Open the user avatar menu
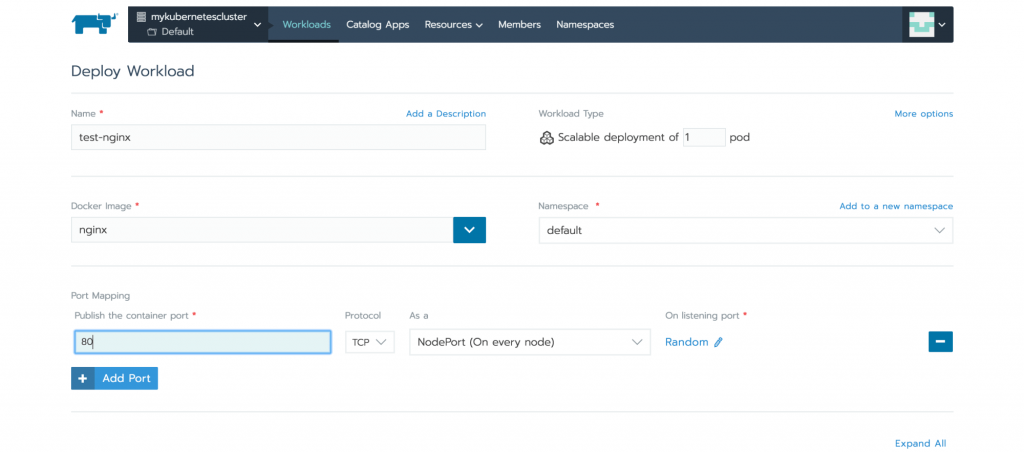Image resolution: width=1024 pixels, height=453 pixels. click(926, 25)
